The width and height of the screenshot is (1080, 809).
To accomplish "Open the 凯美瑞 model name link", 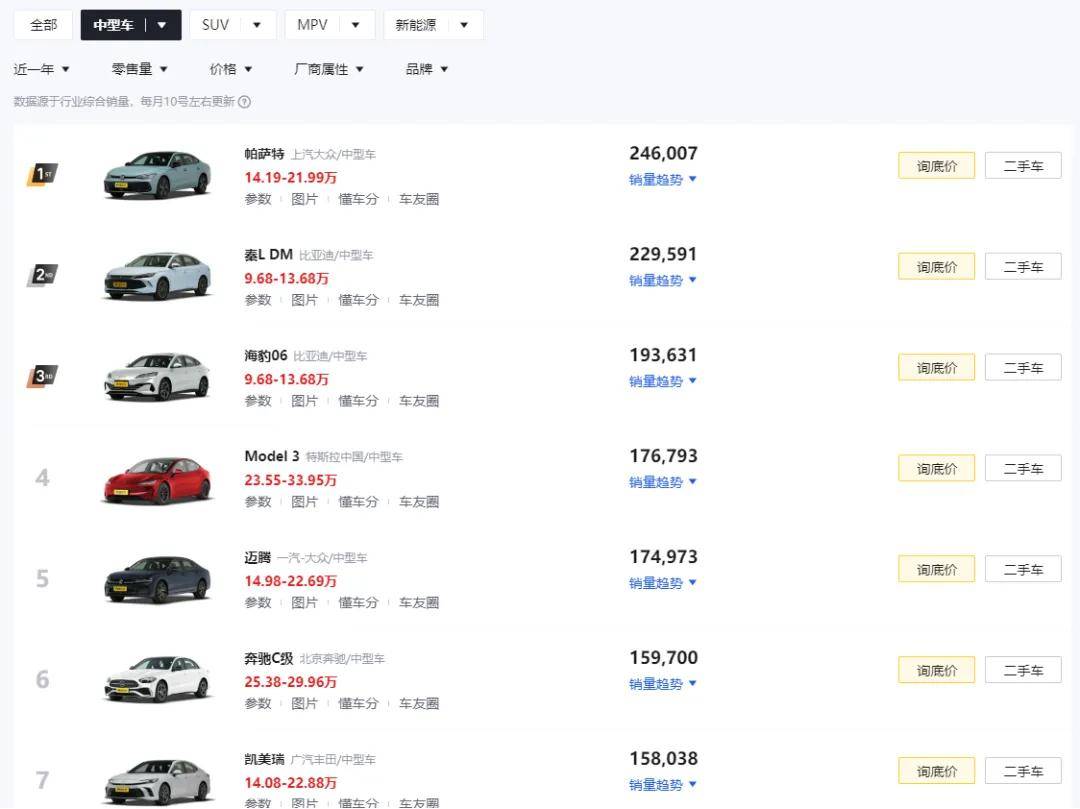I will tap(264, 759).
